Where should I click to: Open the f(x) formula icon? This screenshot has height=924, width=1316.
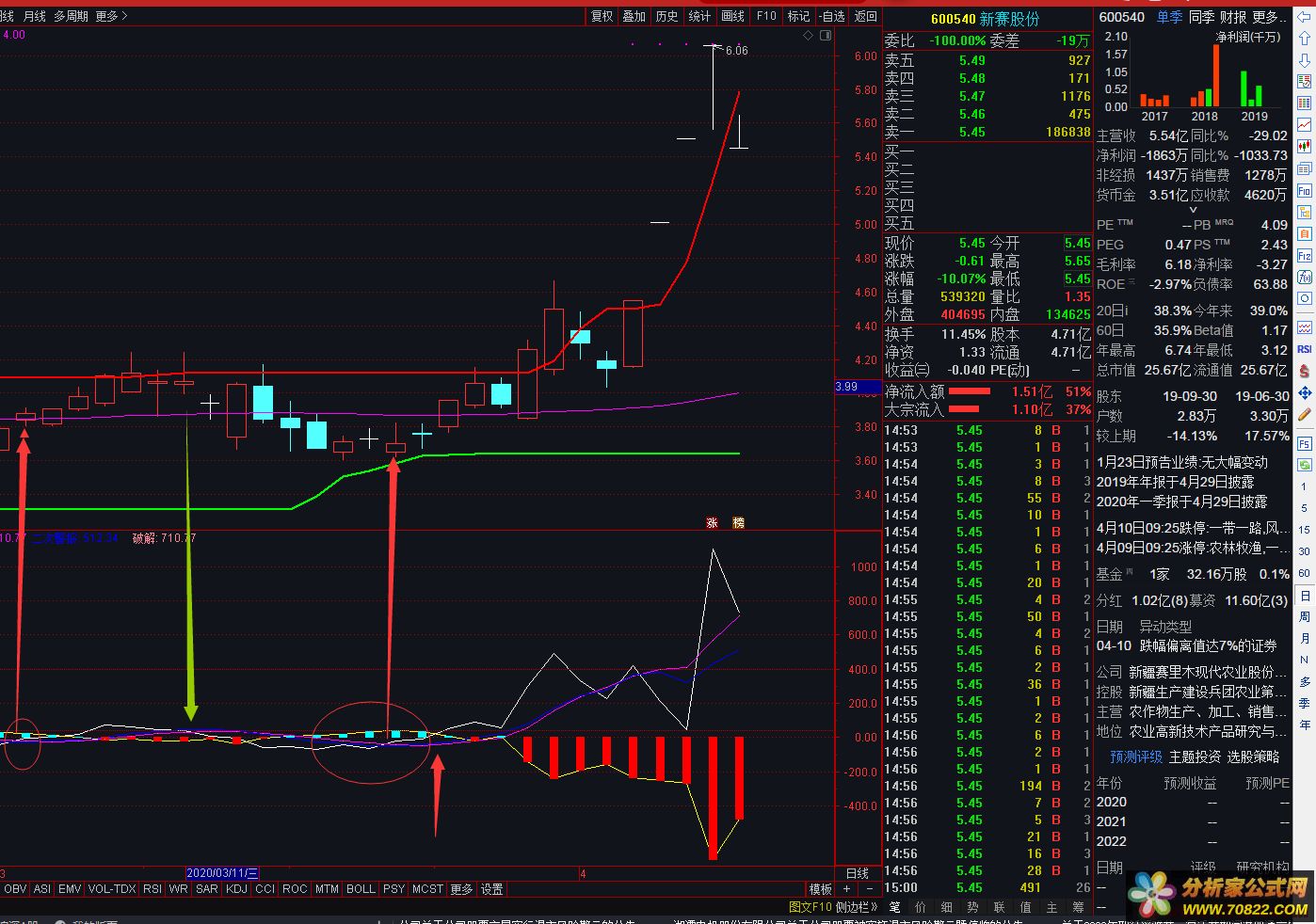click(1305, 277)
